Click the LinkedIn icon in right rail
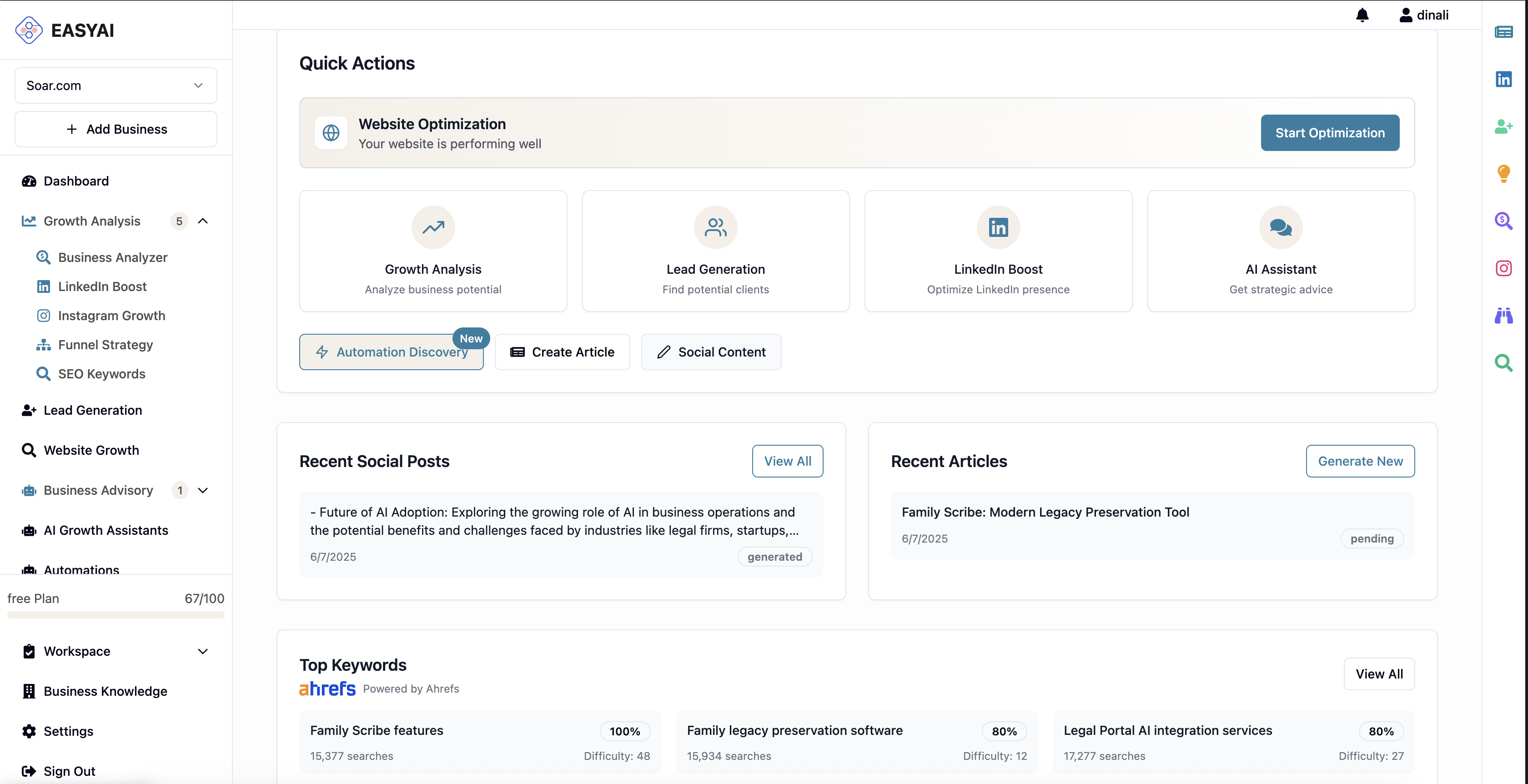This screenshot has height=784, width=1528. [1503, 79]
